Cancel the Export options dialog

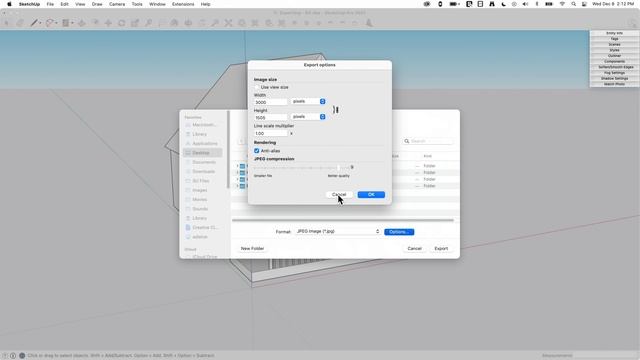339,195
